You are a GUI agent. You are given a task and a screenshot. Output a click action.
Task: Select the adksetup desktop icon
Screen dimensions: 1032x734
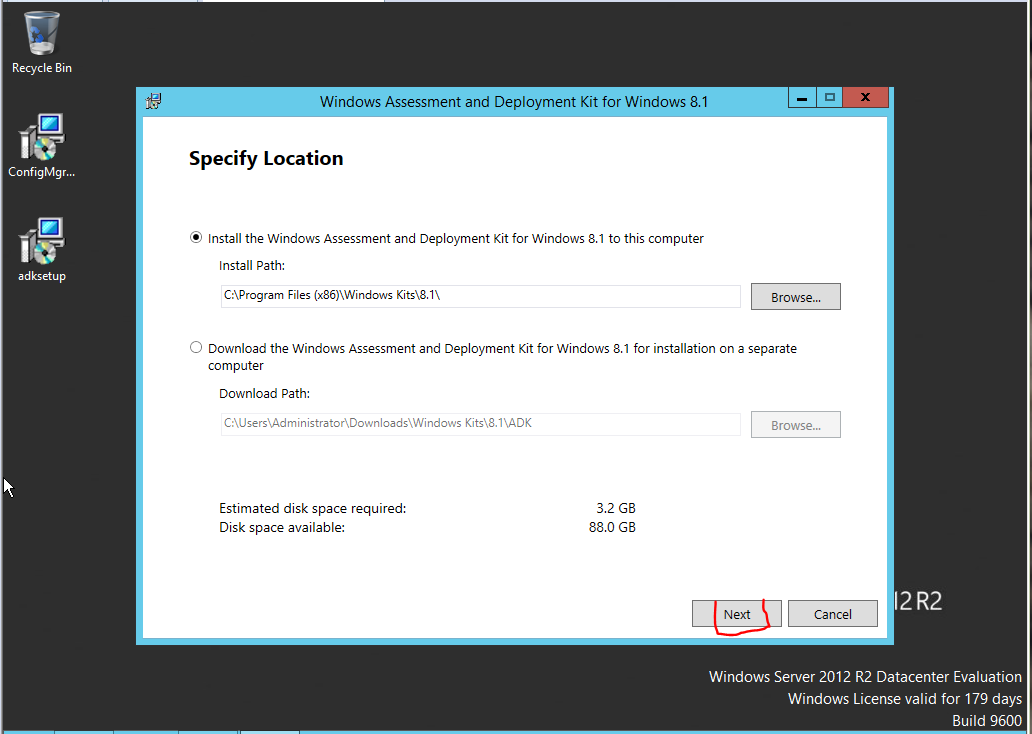(42, 249)
